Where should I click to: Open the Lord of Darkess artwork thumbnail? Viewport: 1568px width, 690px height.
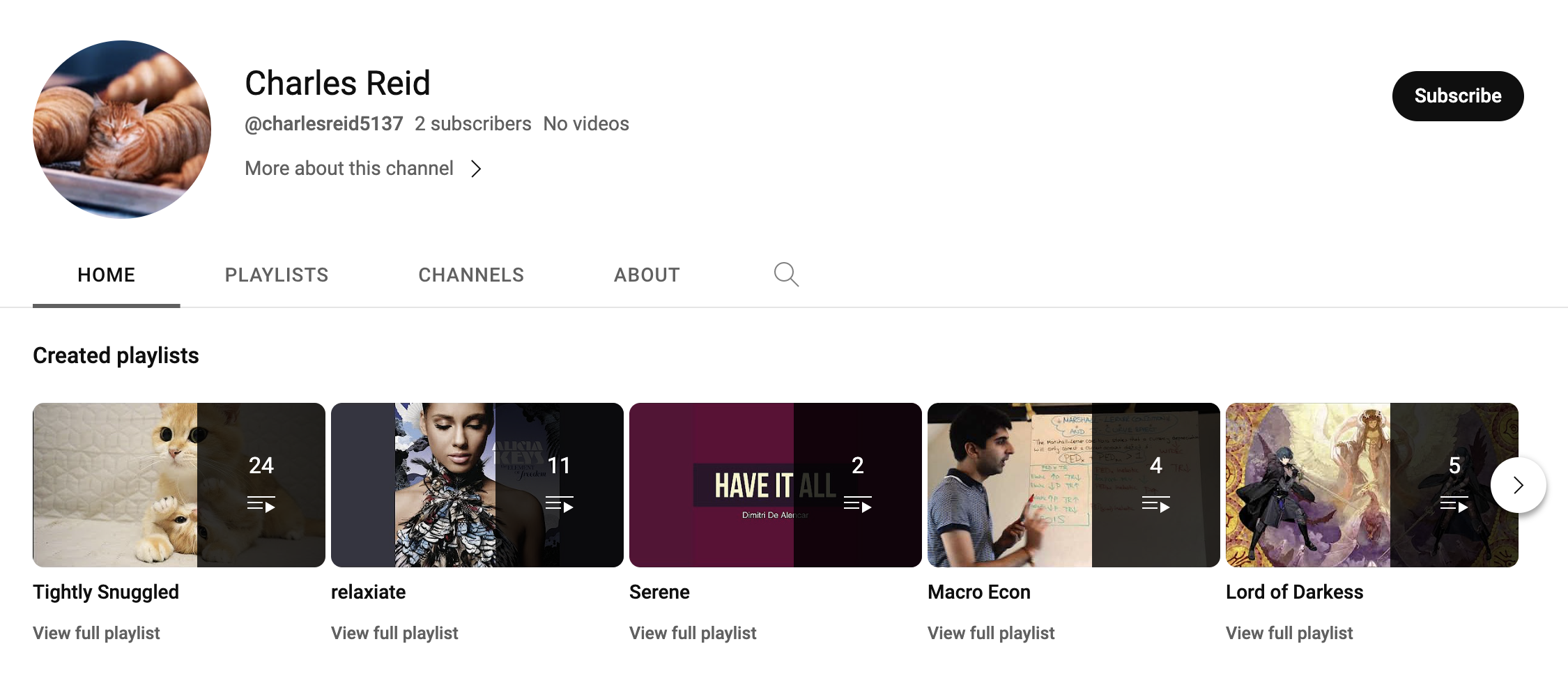[1372, 485]
